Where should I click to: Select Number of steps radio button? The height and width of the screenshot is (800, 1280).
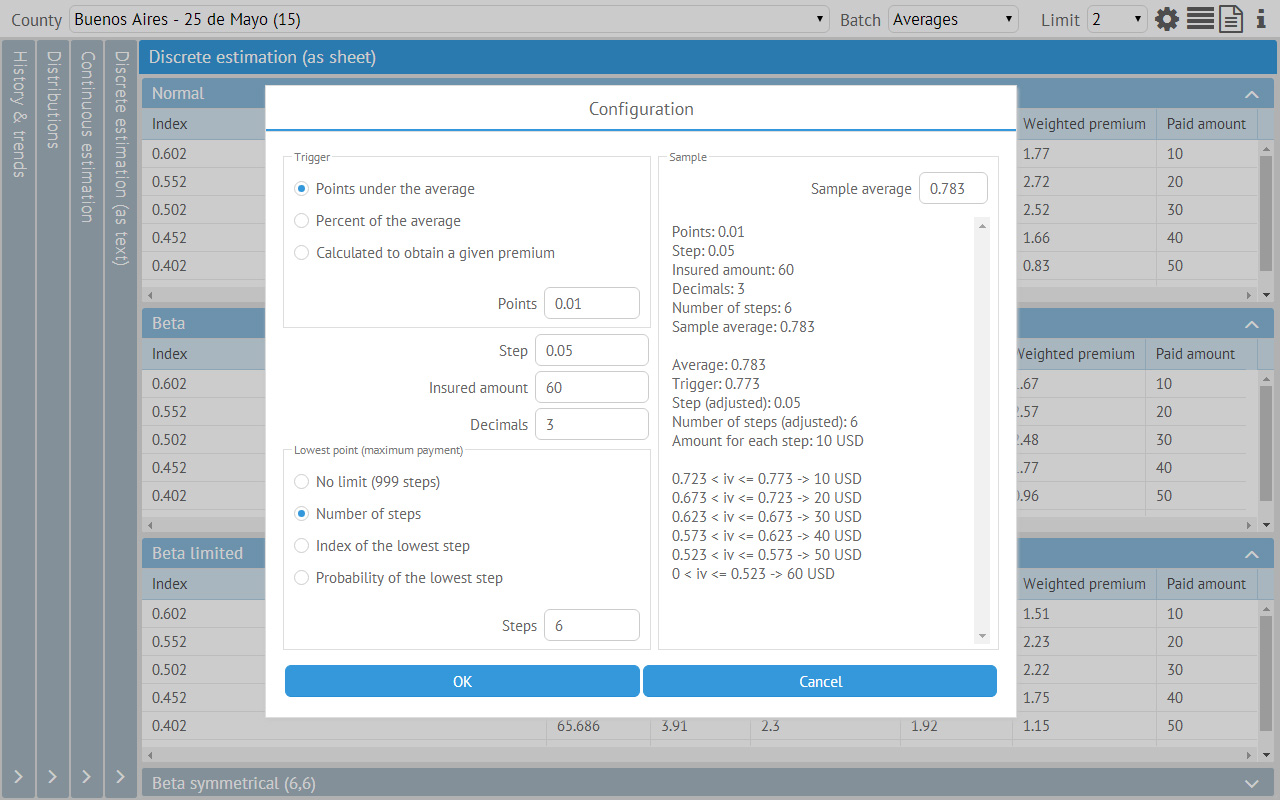pyautogui.click(x=301, y=514)
